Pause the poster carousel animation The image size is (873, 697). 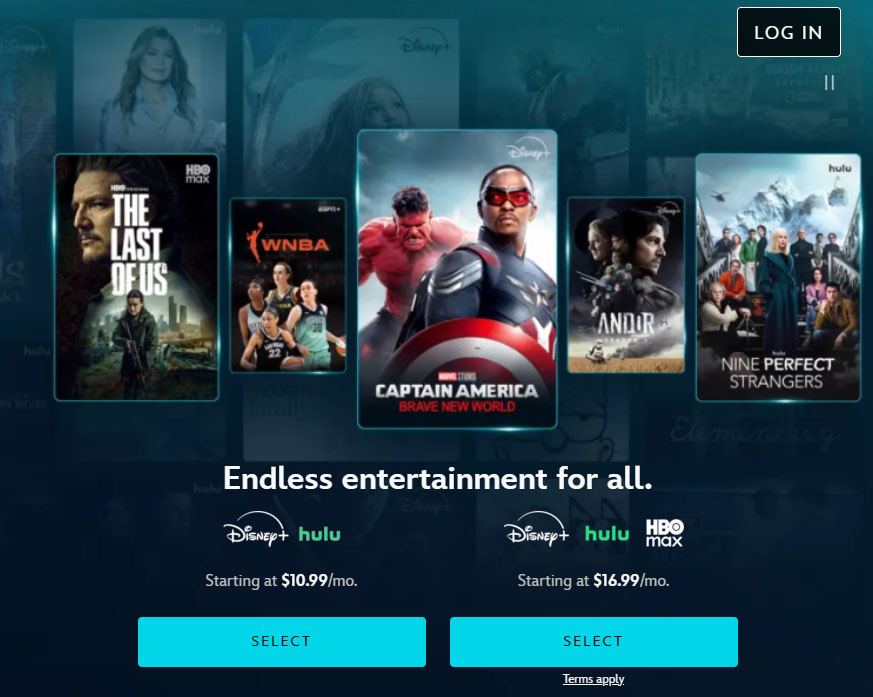[x=829, y=83]
